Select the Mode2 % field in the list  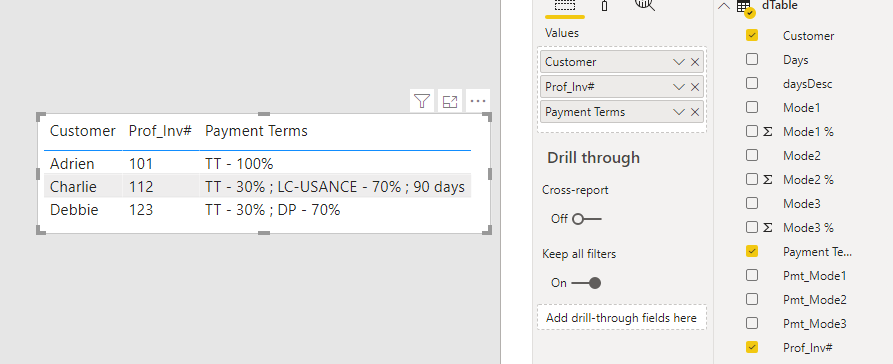pos(808,179)
